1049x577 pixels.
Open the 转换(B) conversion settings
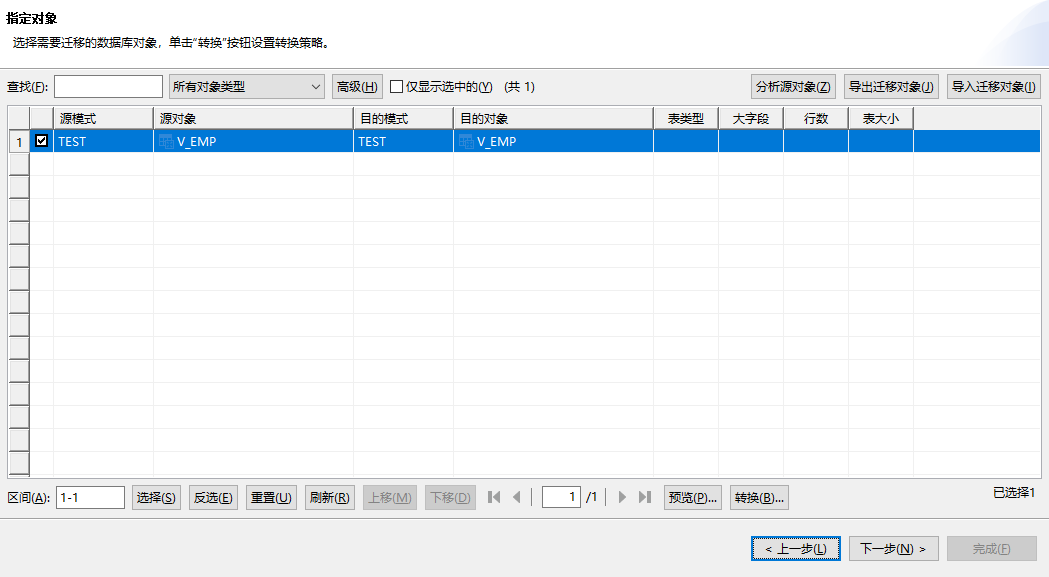pyautogui.click(x=758, y=496)
